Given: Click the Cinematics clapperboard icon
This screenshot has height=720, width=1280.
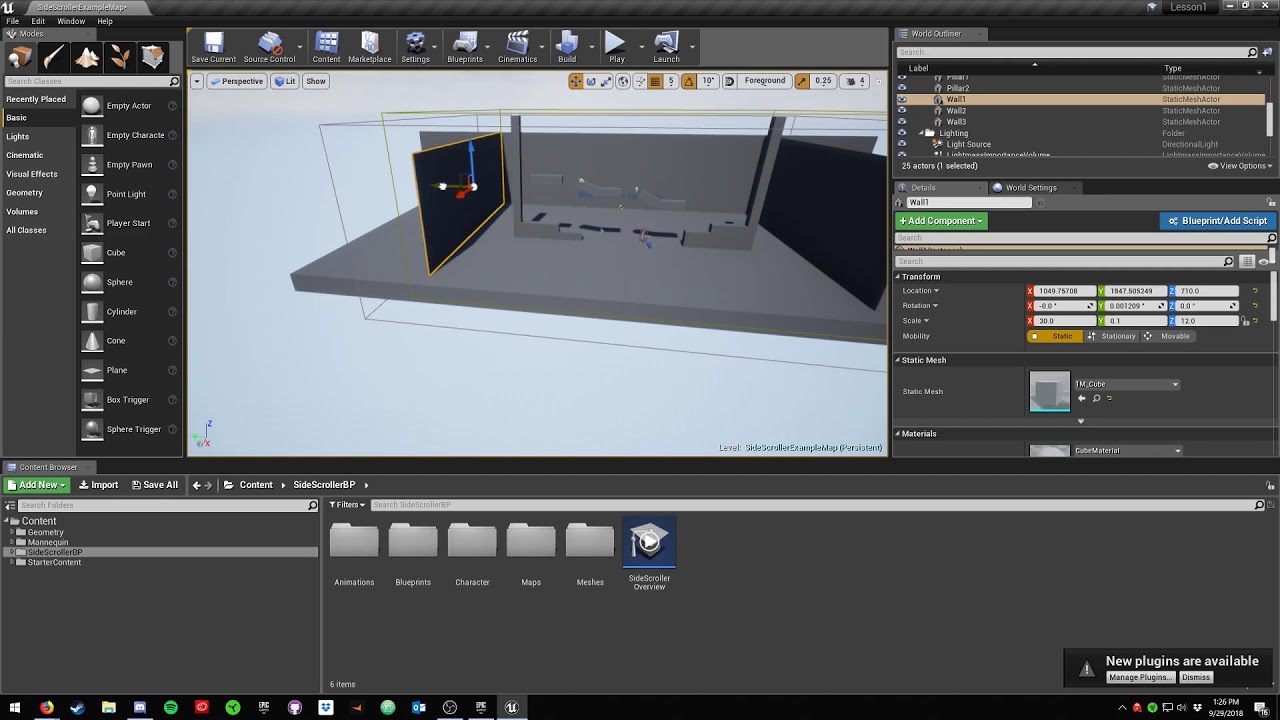Looking at the screenshot, I should pos(517,47).
